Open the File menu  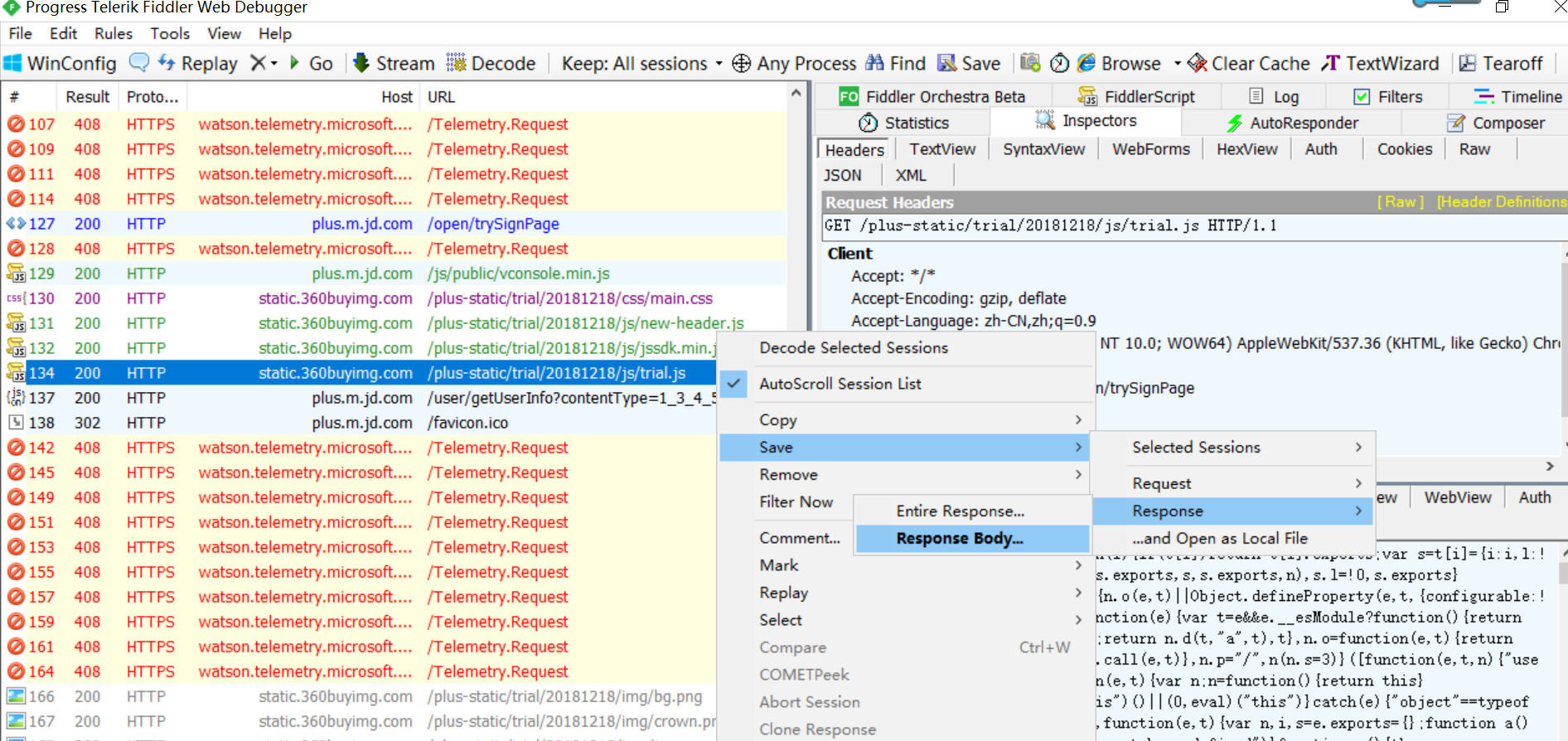(x=20, y=33)
